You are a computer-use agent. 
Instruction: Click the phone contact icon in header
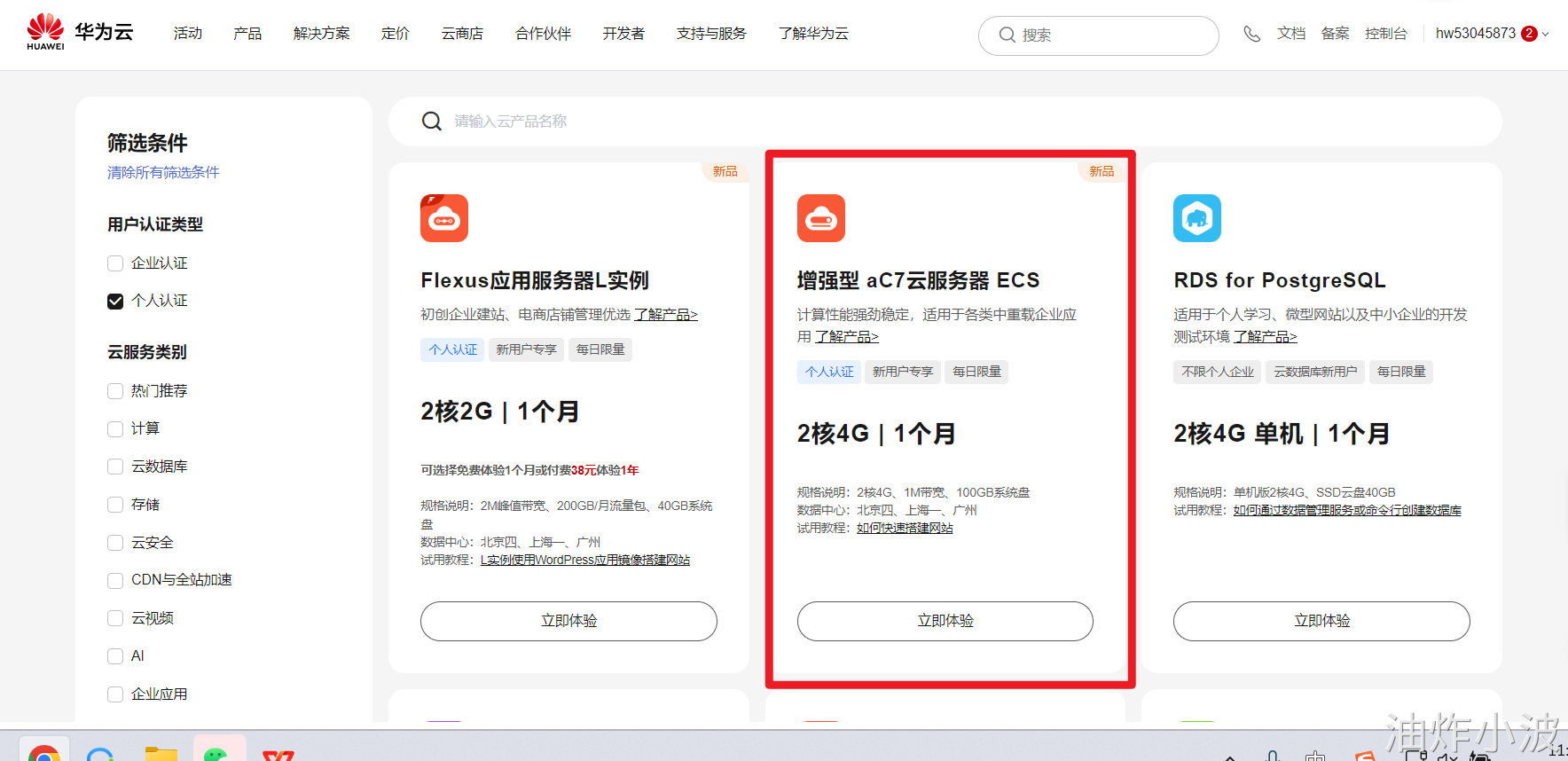pyautogui.click(x=1251, y=34)
